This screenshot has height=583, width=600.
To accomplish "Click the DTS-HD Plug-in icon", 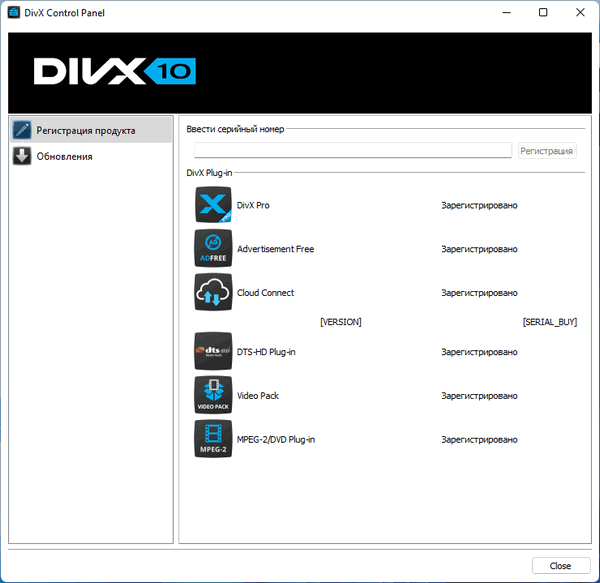I will 213,351.
